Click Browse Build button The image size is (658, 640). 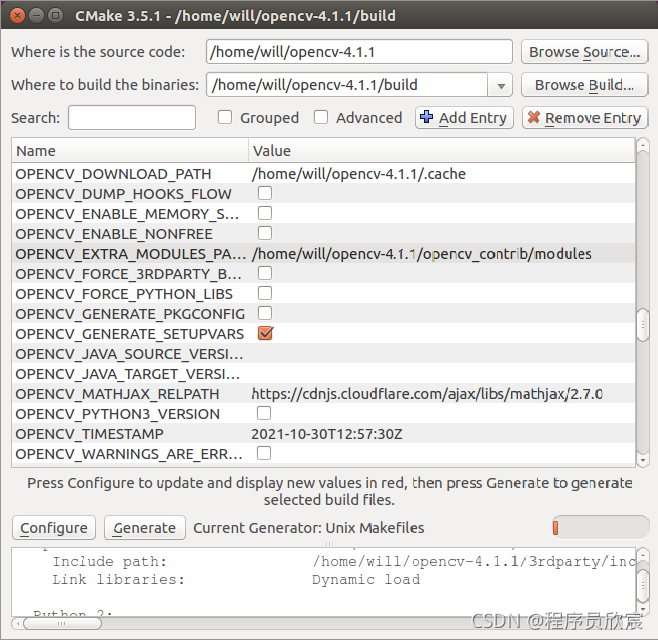[585, 85]
